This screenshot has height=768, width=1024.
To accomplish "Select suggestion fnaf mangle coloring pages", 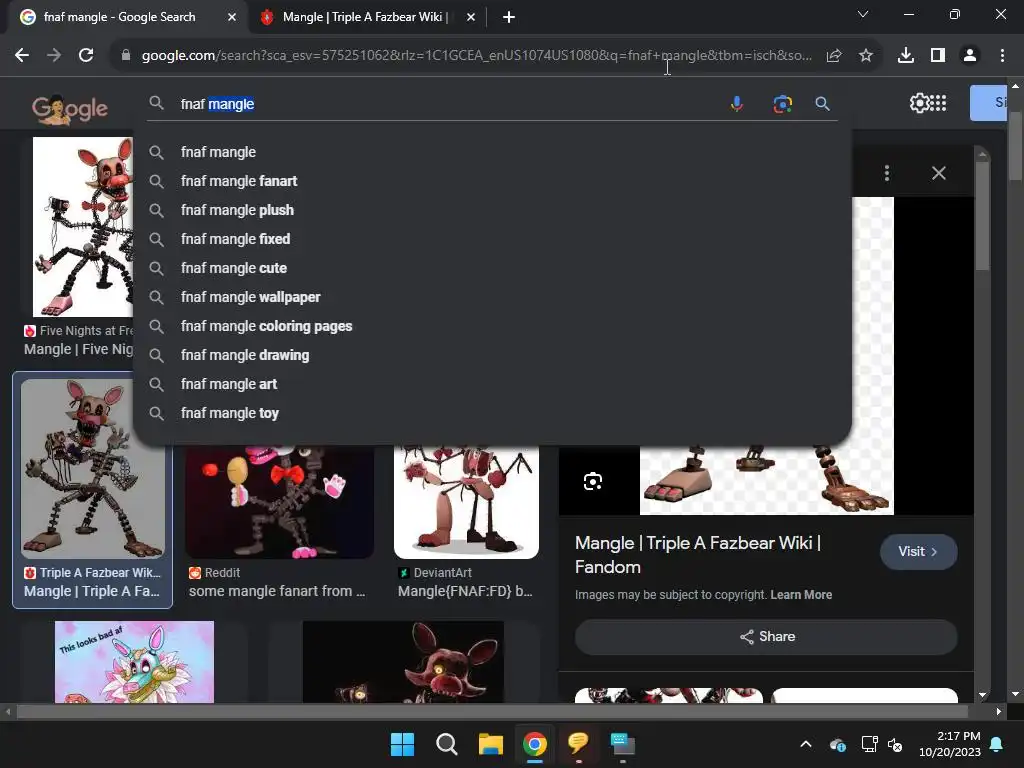I will click(492, 326).
